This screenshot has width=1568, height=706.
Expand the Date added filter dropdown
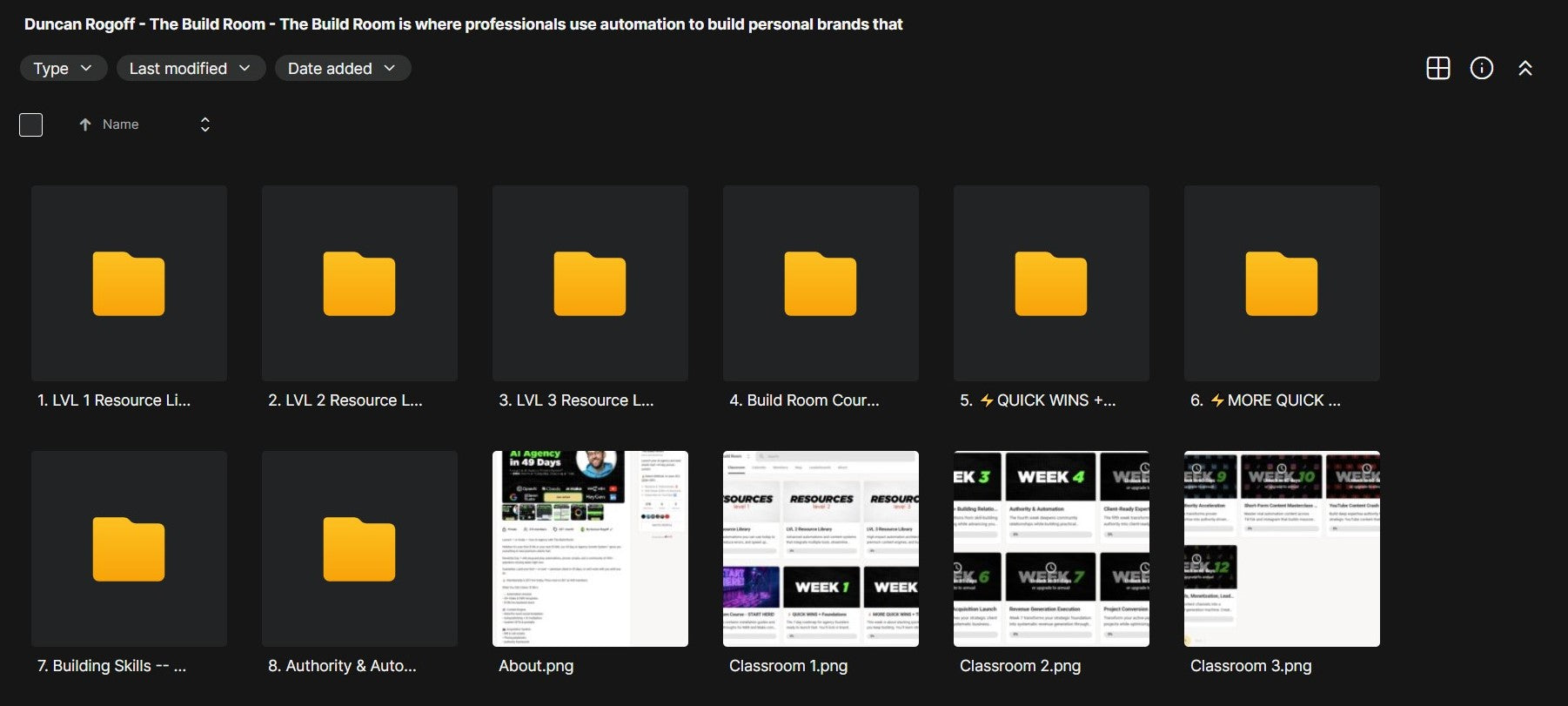tap(343, 68)
